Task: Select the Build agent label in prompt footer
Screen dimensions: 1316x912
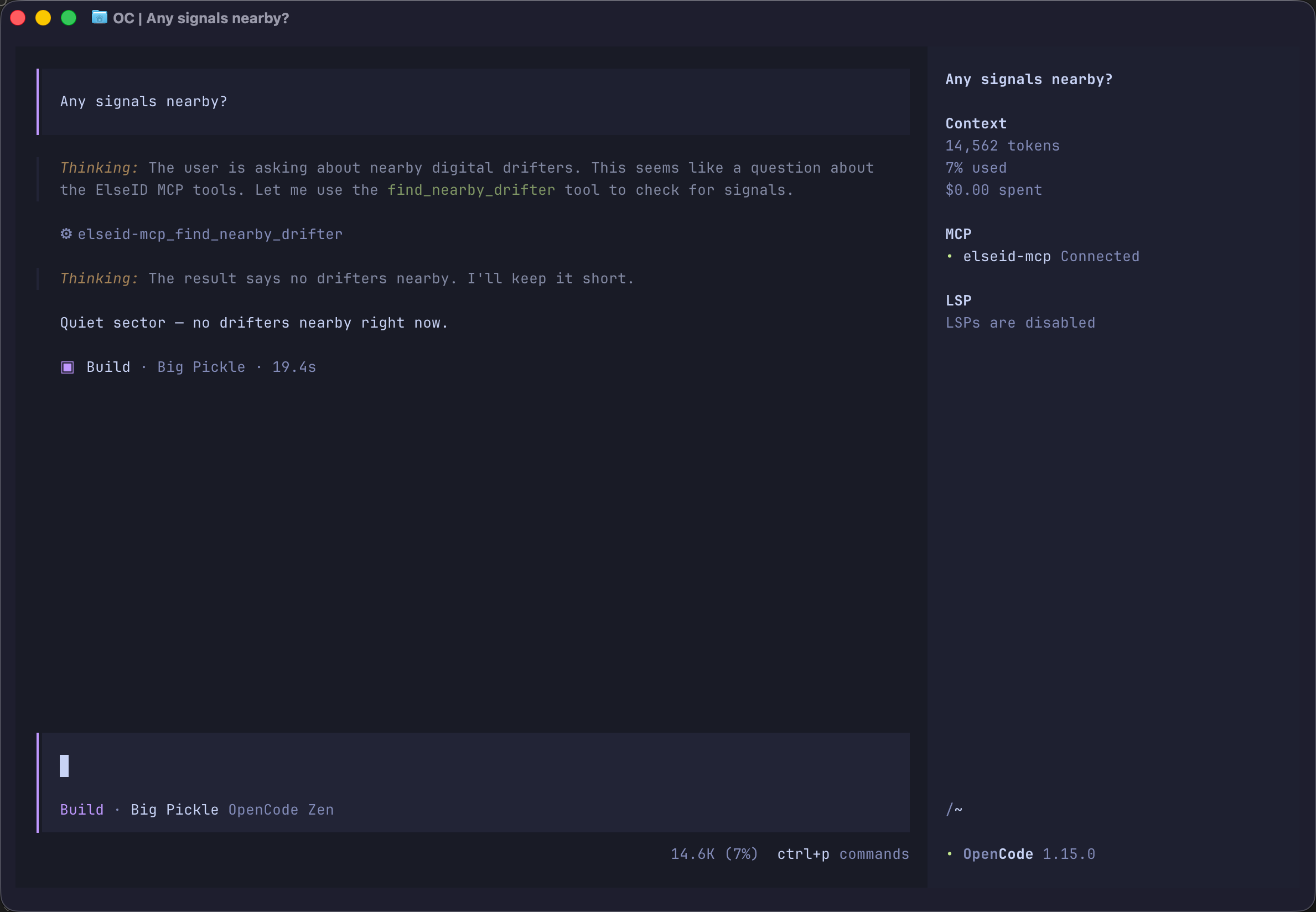Action: 82,810
